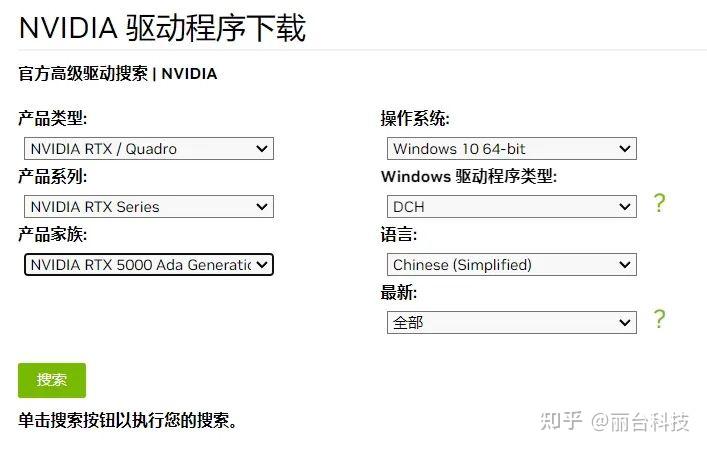Click the 操作系统 field label
Screen dimensions: 707x450
coord(415,119)
